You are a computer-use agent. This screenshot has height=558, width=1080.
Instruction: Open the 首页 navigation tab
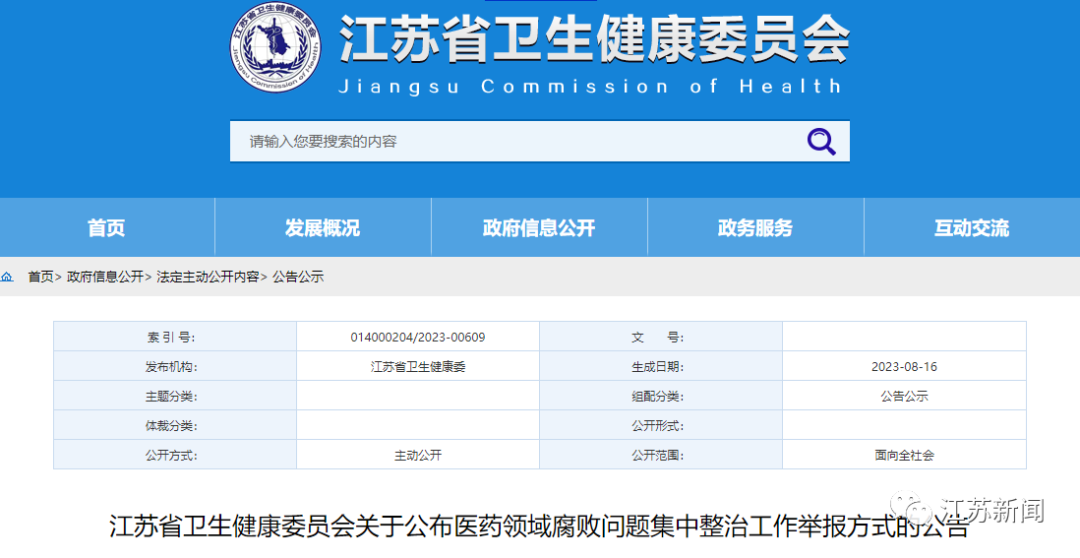[x=106, y=228]
